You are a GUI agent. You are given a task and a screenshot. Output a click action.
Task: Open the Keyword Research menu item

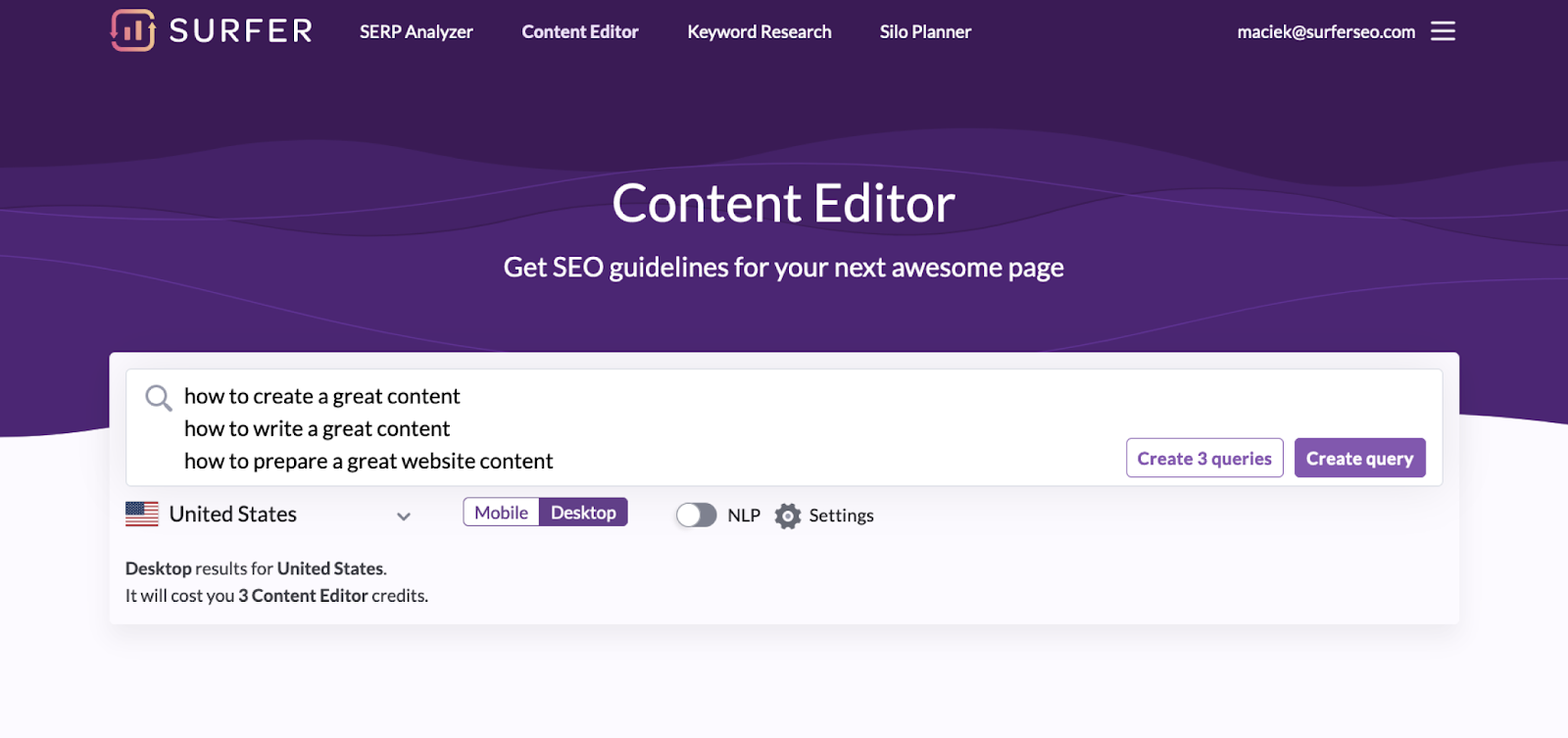pyautogui.click(x=759, y=32)
